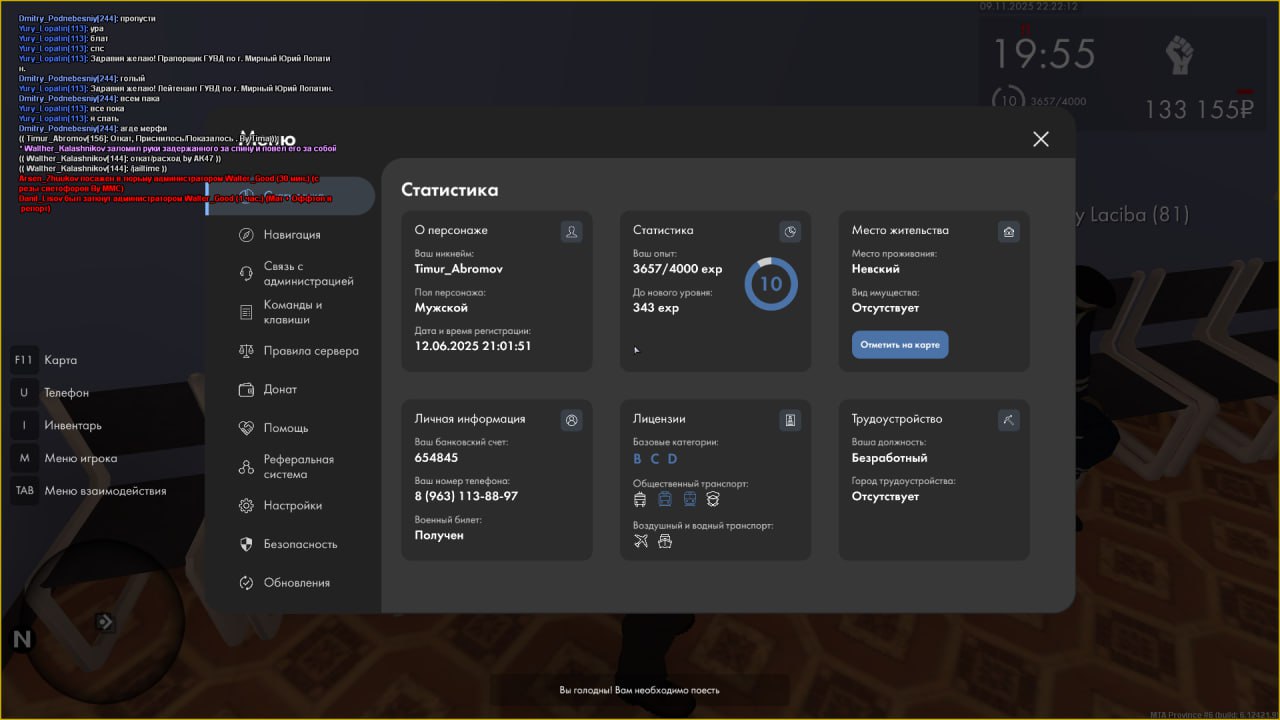Click the 3657/4000 exp value in the Статистика card
The width and height of the screenshot is (1280, 720).
coord(678,269)
